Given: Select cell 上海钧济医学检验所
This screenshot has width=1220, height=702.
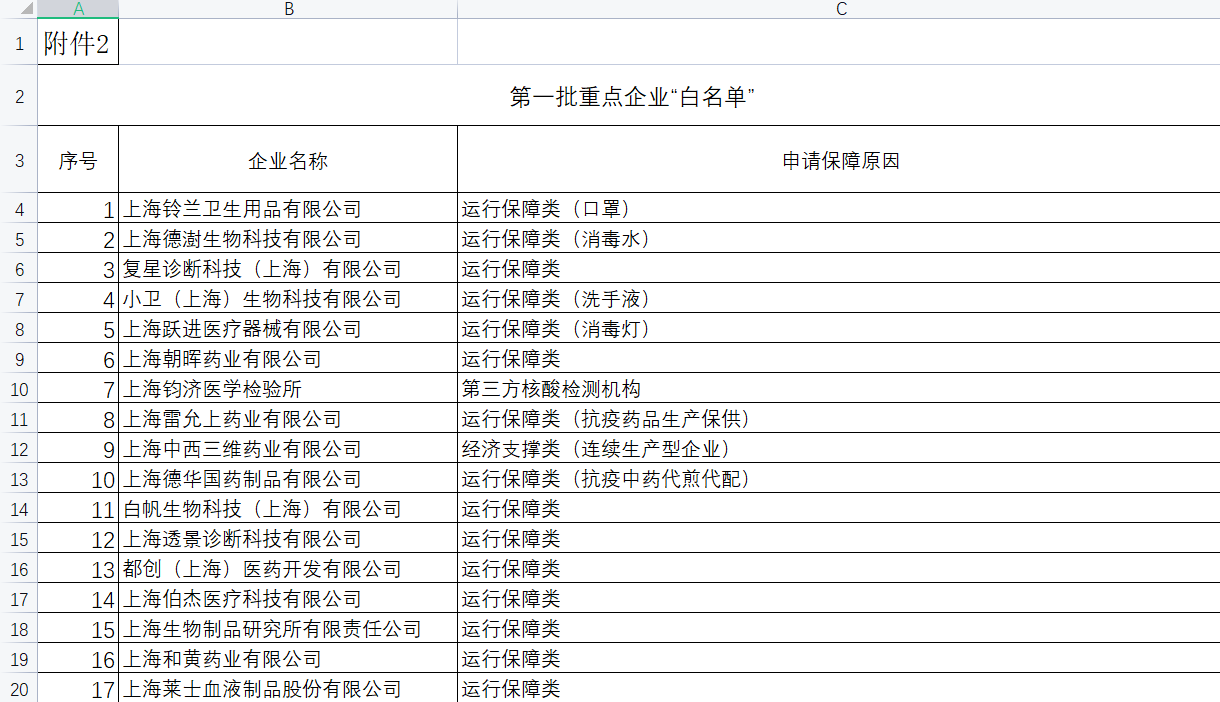Looking at the screenshot, I should (x=288, y=389).
